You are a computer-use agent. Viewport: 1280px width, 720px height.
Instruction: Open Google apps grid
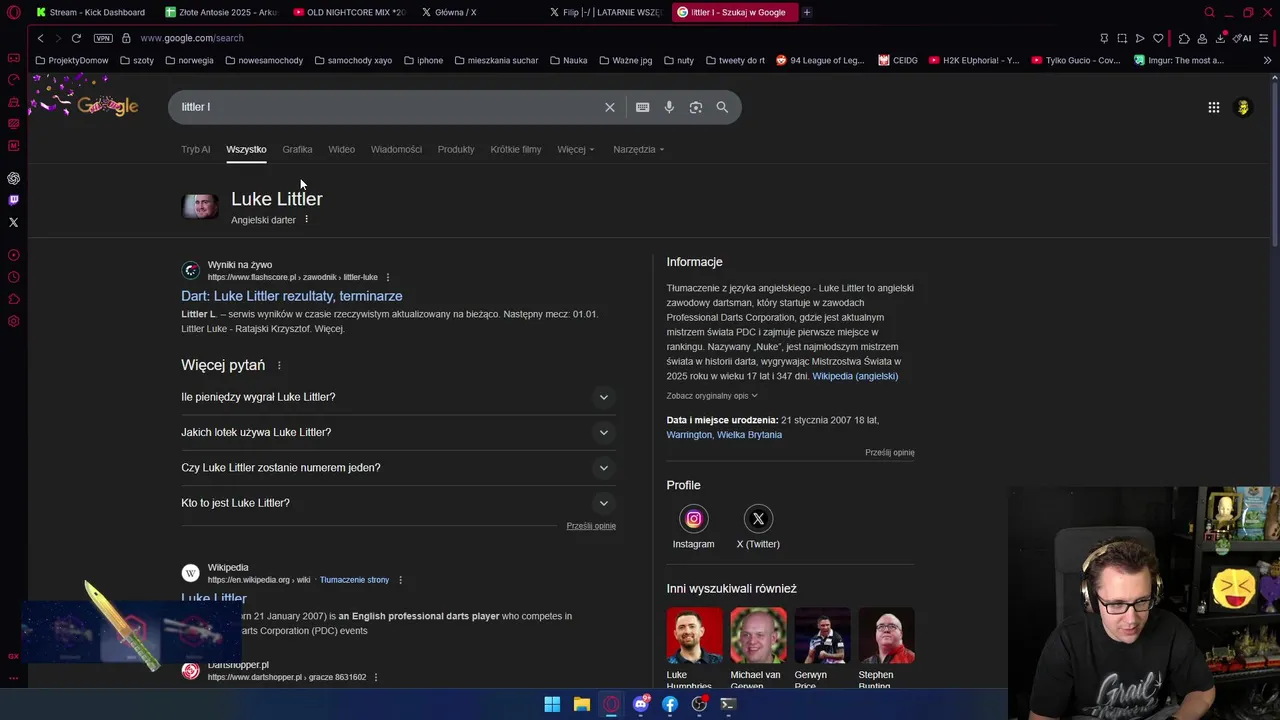(1214, 107)
